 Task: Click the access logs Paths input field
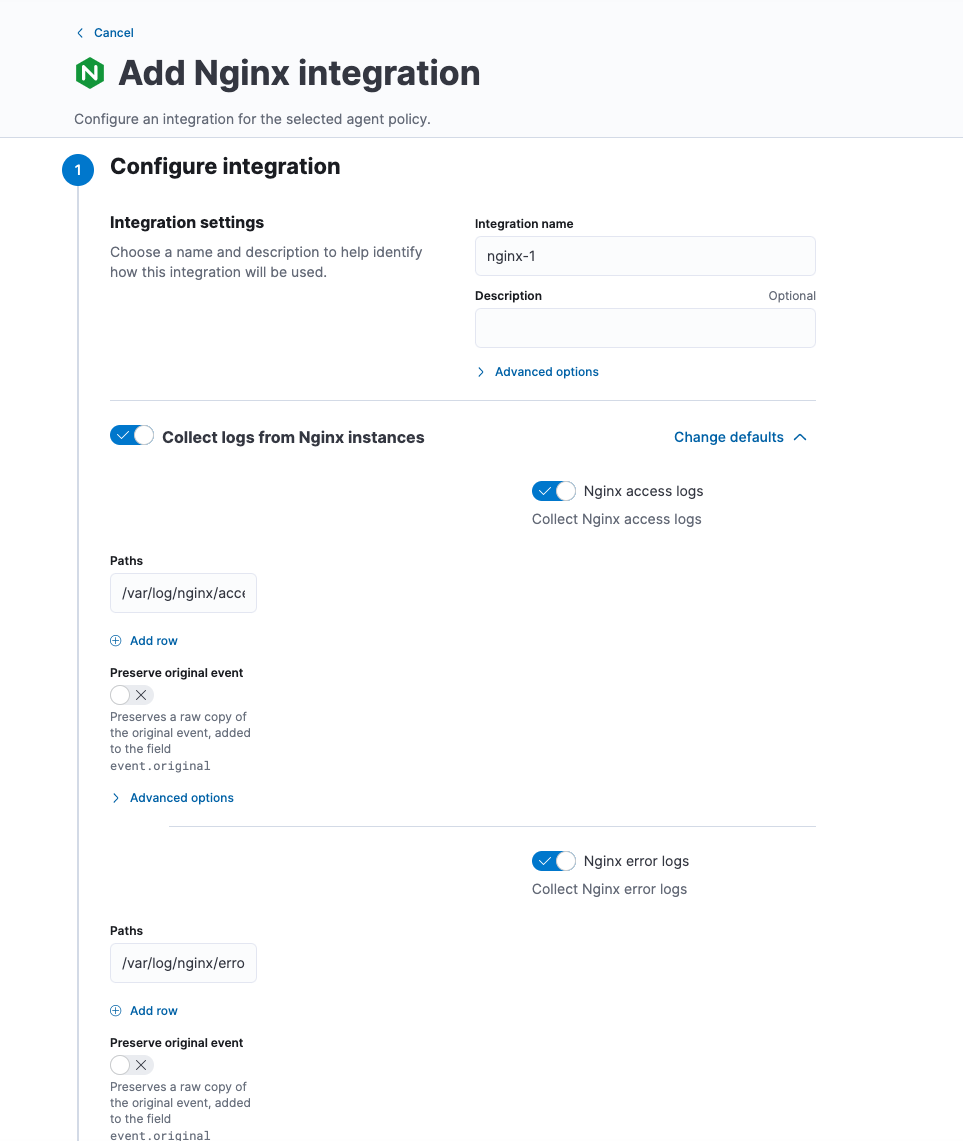(183, 592)
